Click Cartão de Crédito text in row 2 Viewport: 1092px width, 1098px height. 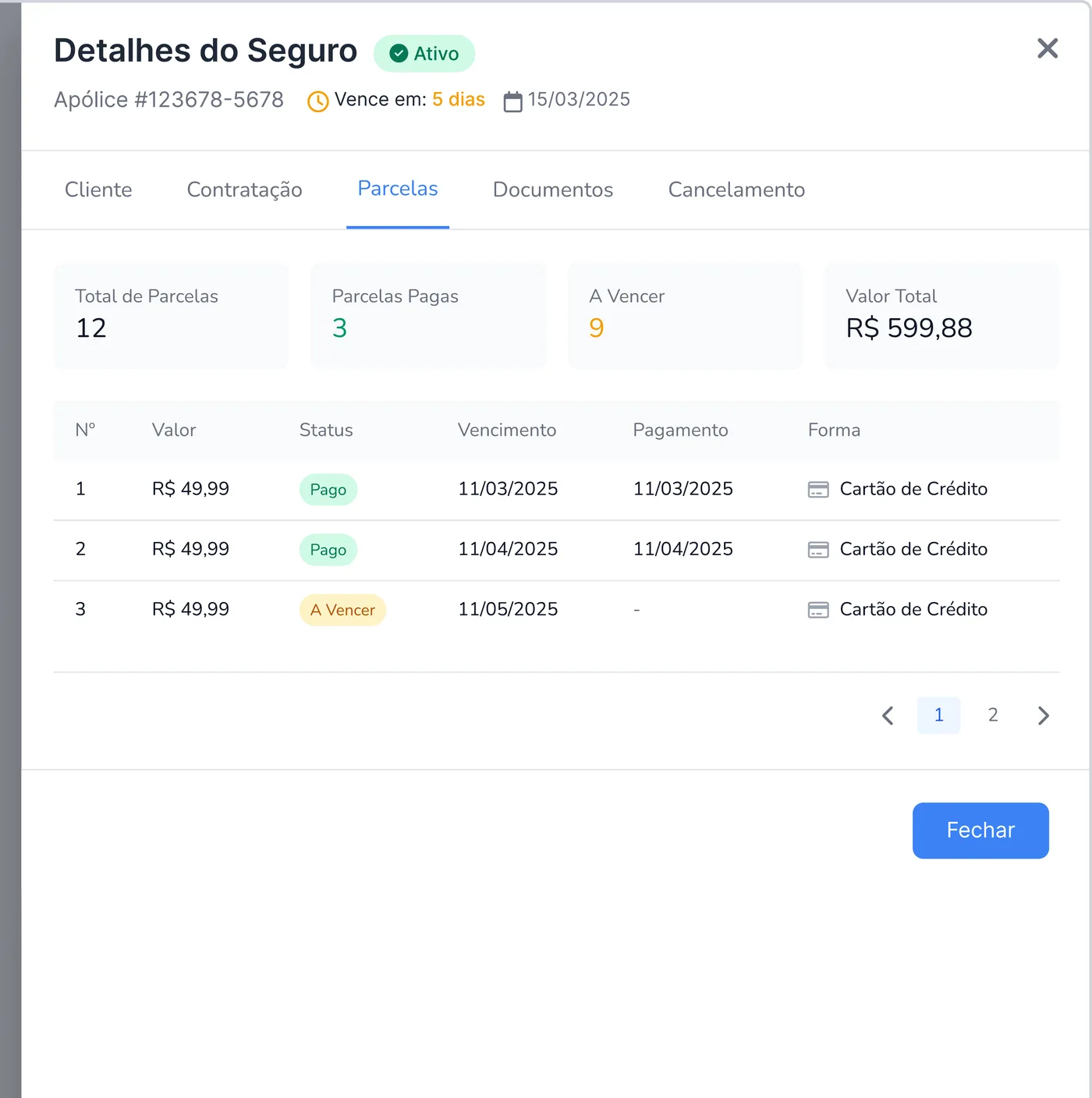[913, 549]
